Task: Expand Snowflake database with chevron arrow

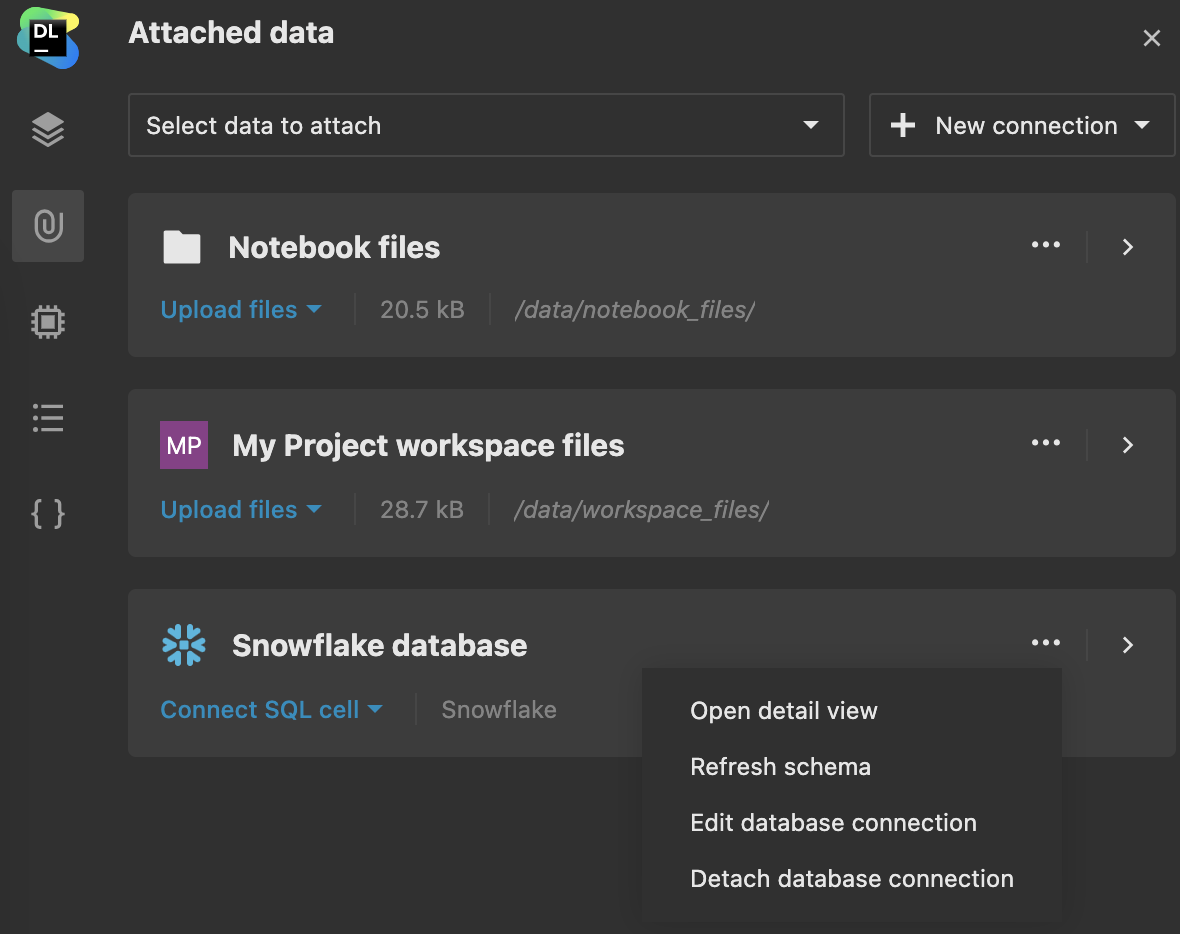Action: [x=1128, y=645]
